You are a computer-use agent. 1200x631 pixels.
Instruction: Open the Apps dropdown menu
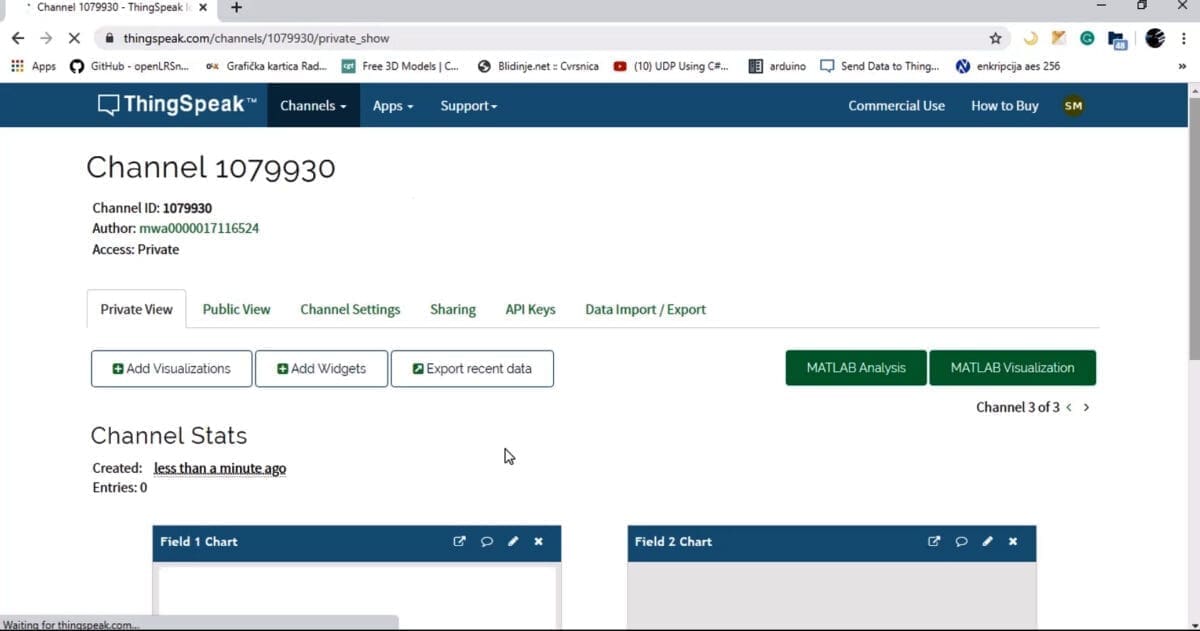392,106
